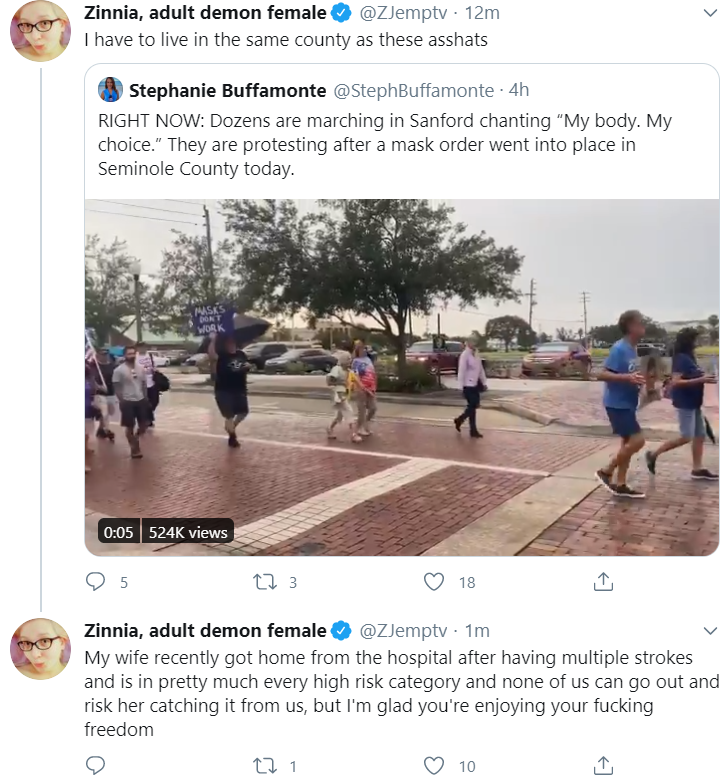
Task: Retweet the second tweet showing 1 retweet
Action: tap(265, 765)
